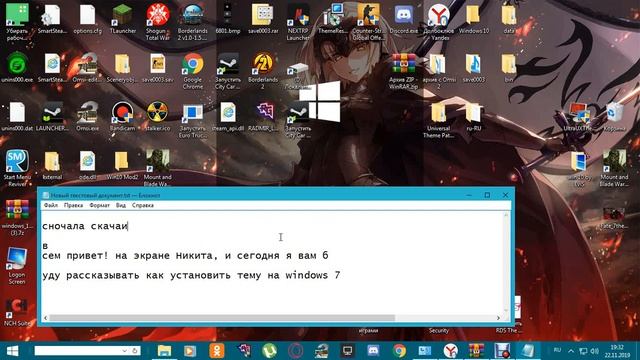The height and width of the screenshot is (360, 640).
Task: Select the windows_1...(3).7z archive
Action: pyautogui.click(x=17, y=217)
